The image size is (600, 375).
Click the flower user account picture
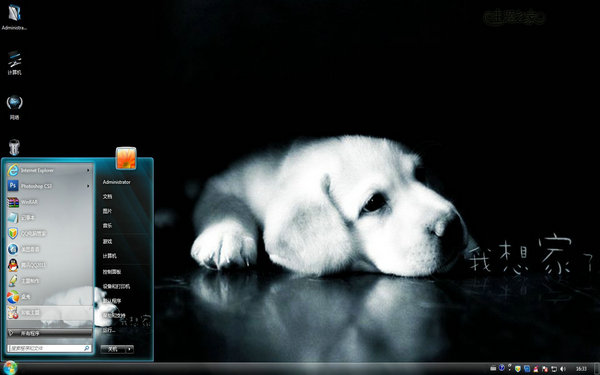pyautogui.click(x=126, y=158)
